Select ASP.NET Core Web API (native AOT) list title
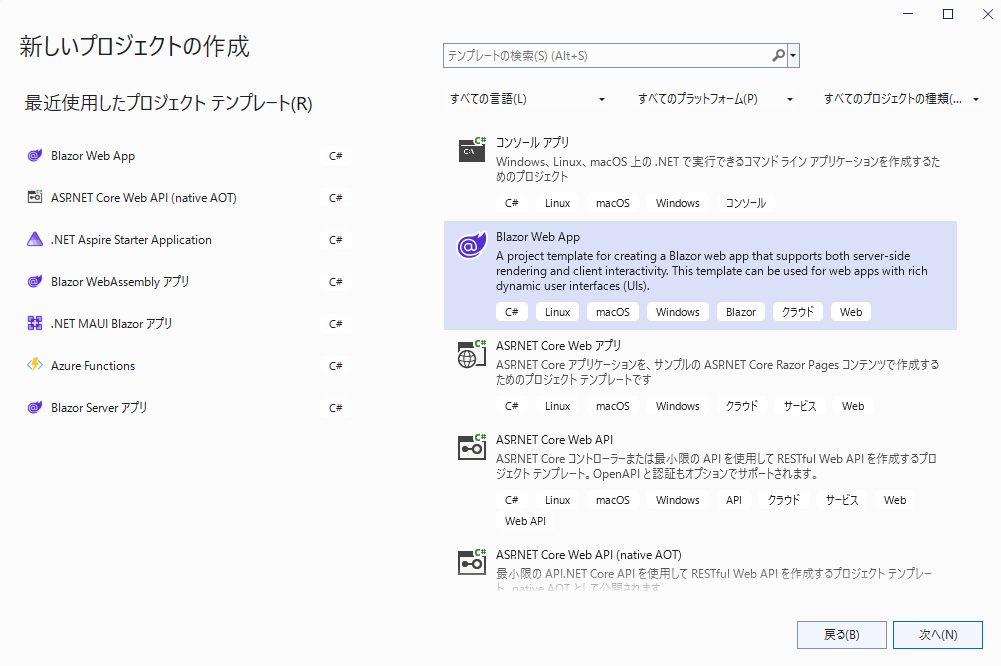1001x666 pixels. 589,555
